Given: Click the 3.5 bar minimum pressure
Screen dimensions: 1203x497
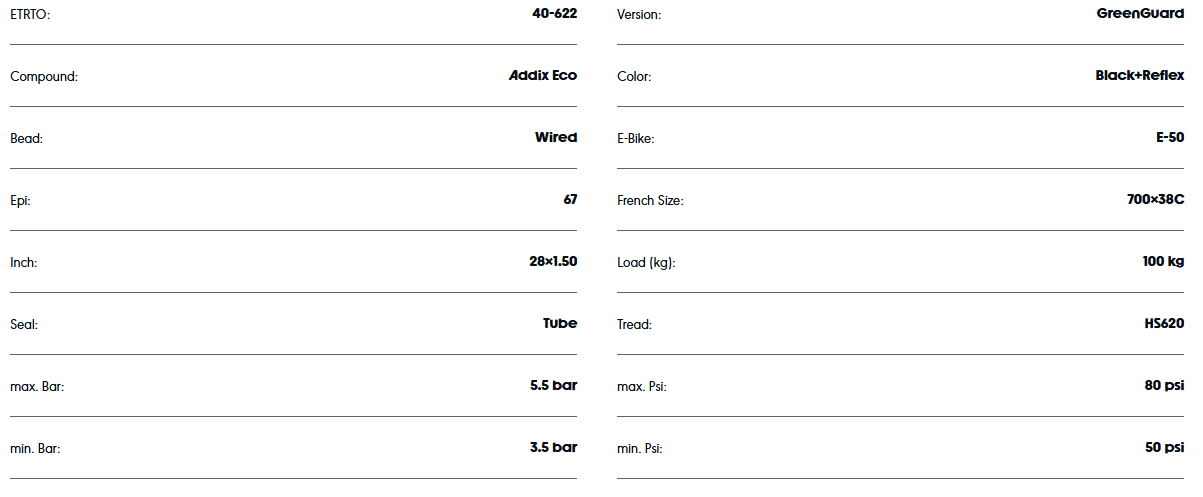Looking at the screenshot, I should [x=553, y=447].
